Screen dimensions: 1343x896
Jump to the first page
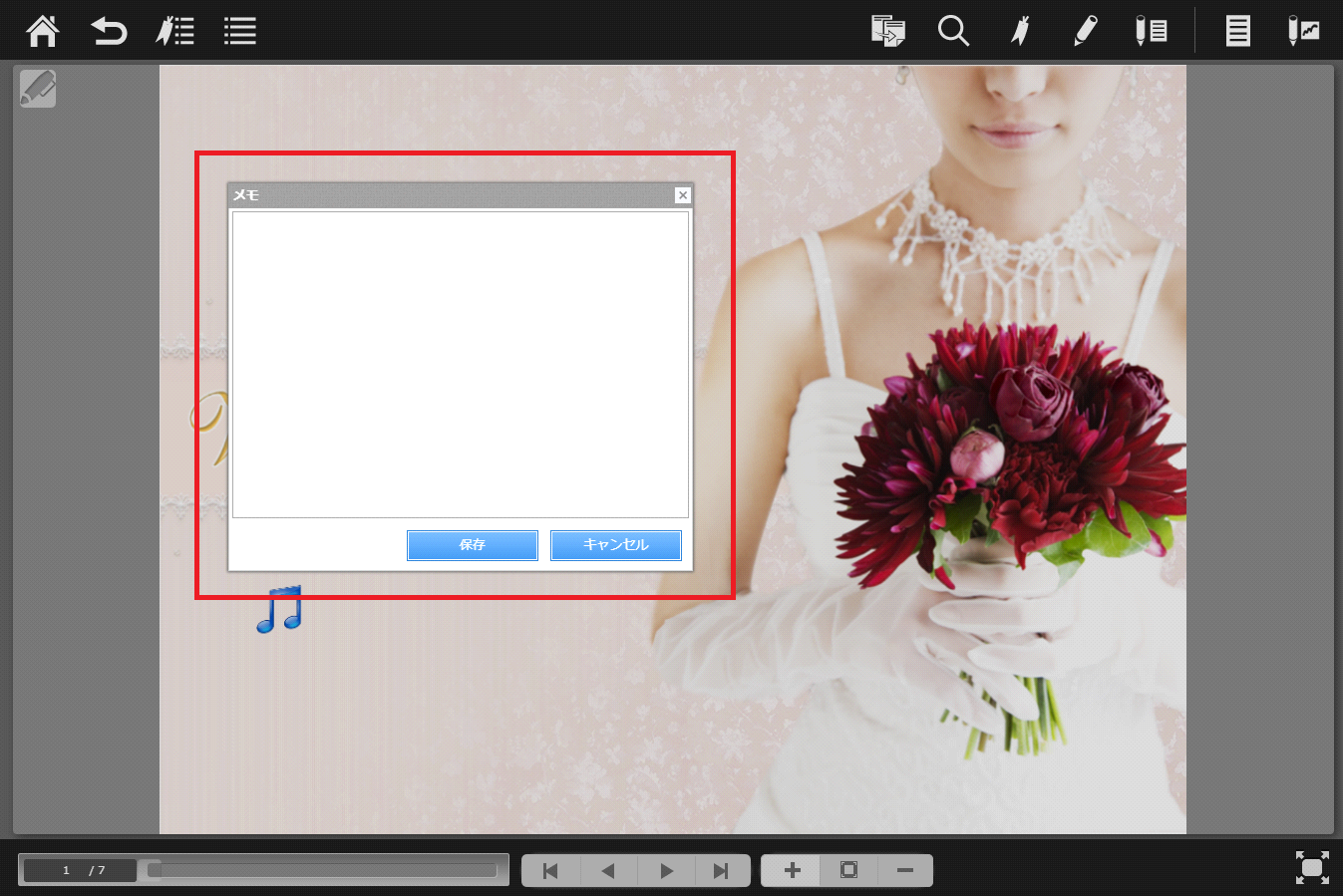click(x=550, y=871)
